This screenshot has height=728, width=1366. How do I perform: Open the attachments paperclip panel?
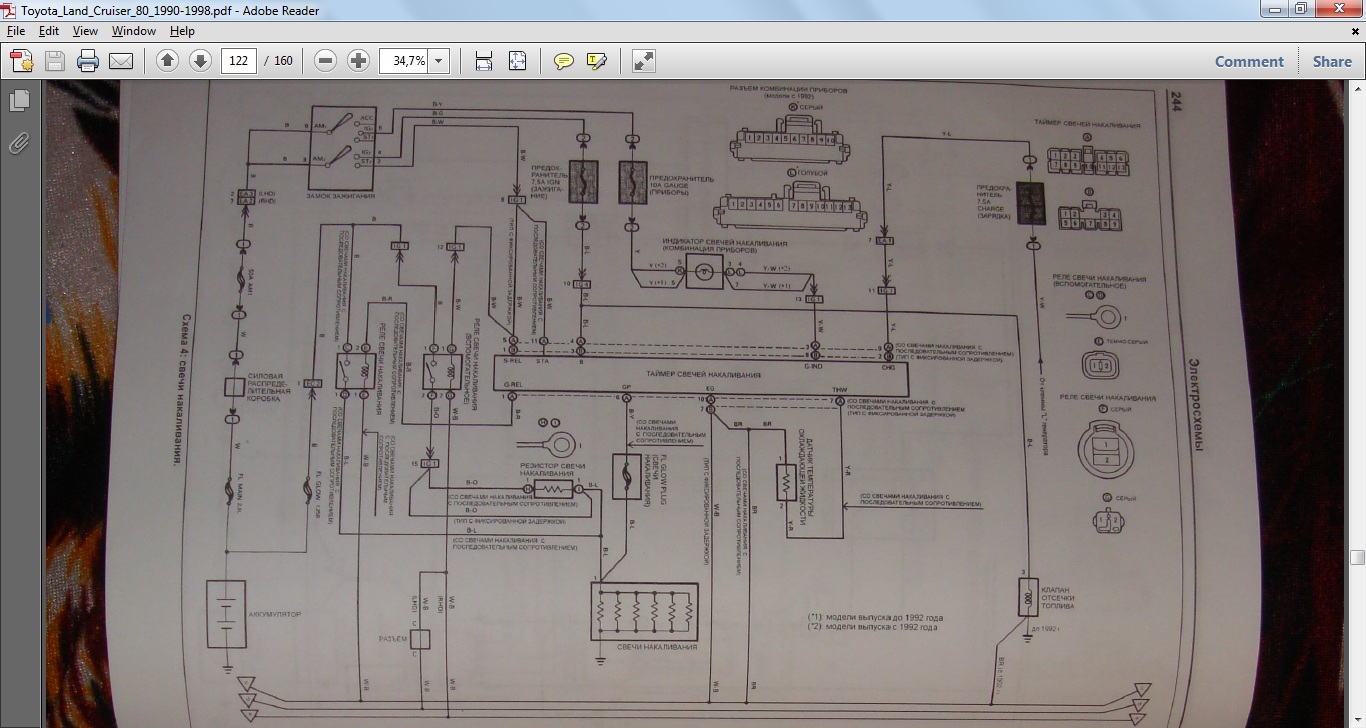click(x=18, y=143)
